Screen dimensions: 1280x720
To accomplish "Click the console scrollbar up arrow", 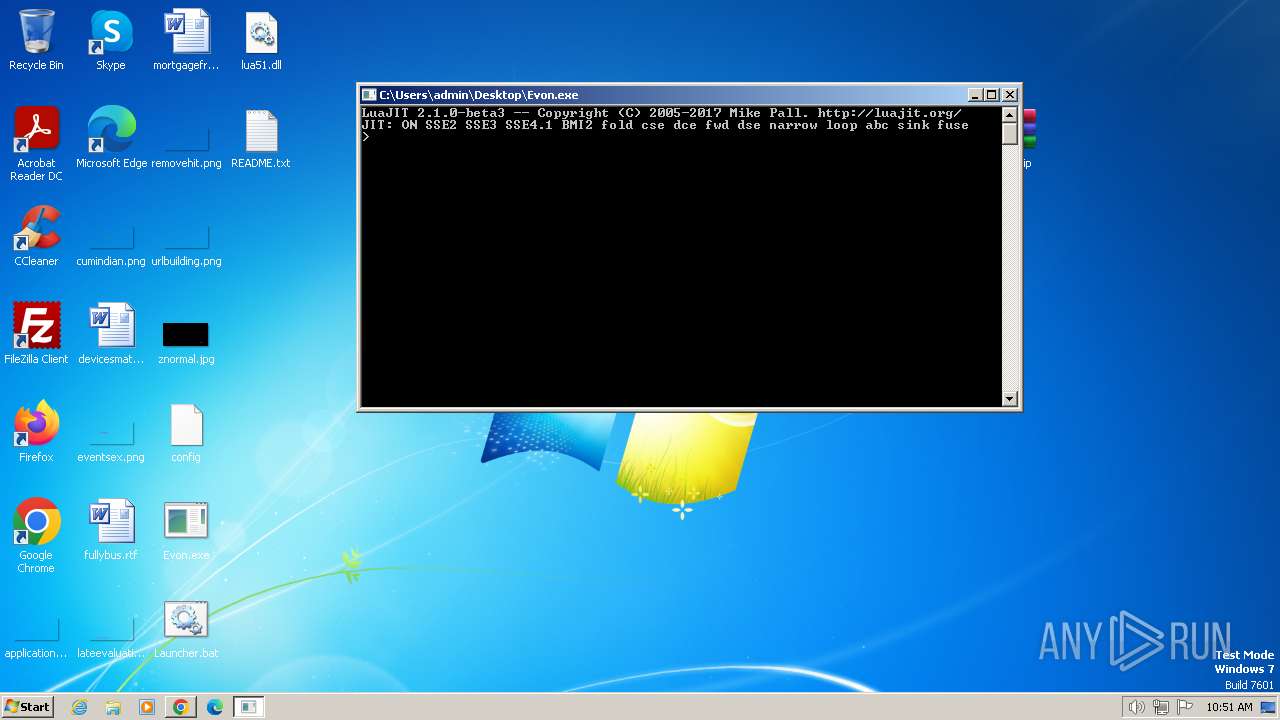I will 1010,114.
